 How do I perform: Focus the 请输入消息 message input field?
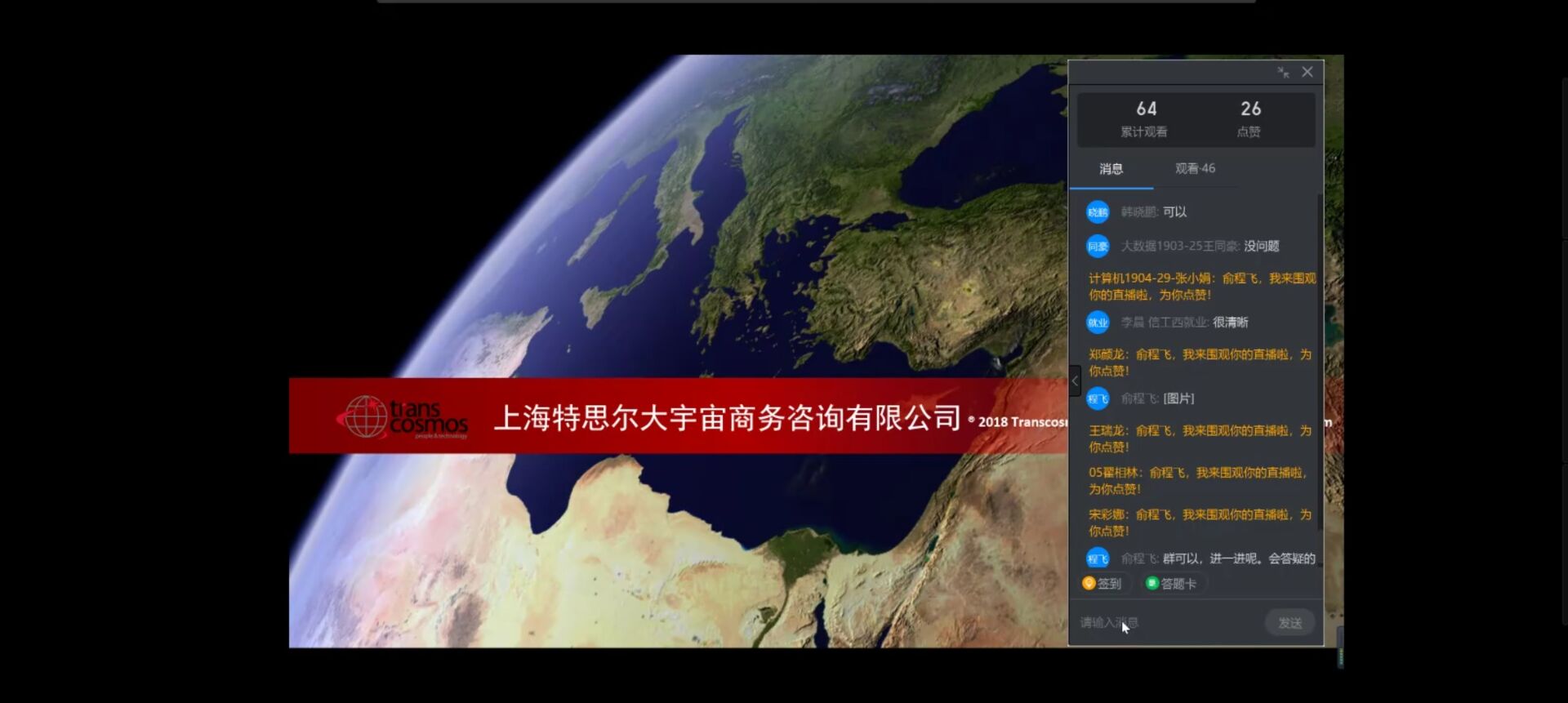pos(1168,623)
